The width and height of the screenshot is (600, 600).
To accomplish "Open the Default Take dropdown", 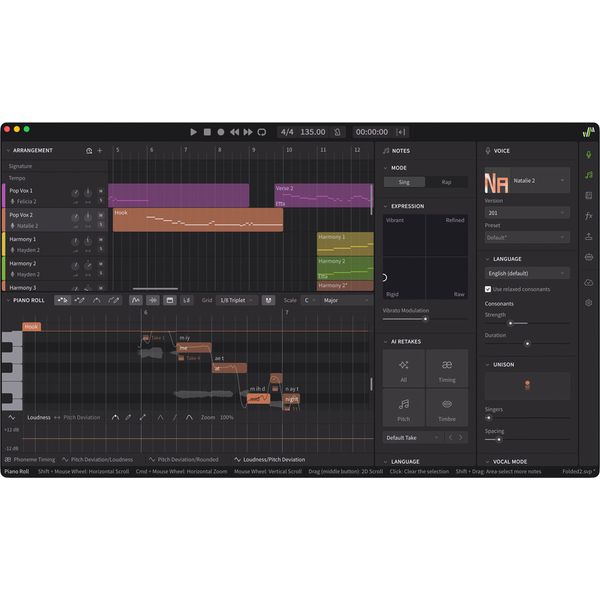I will [x=412, y=438].
